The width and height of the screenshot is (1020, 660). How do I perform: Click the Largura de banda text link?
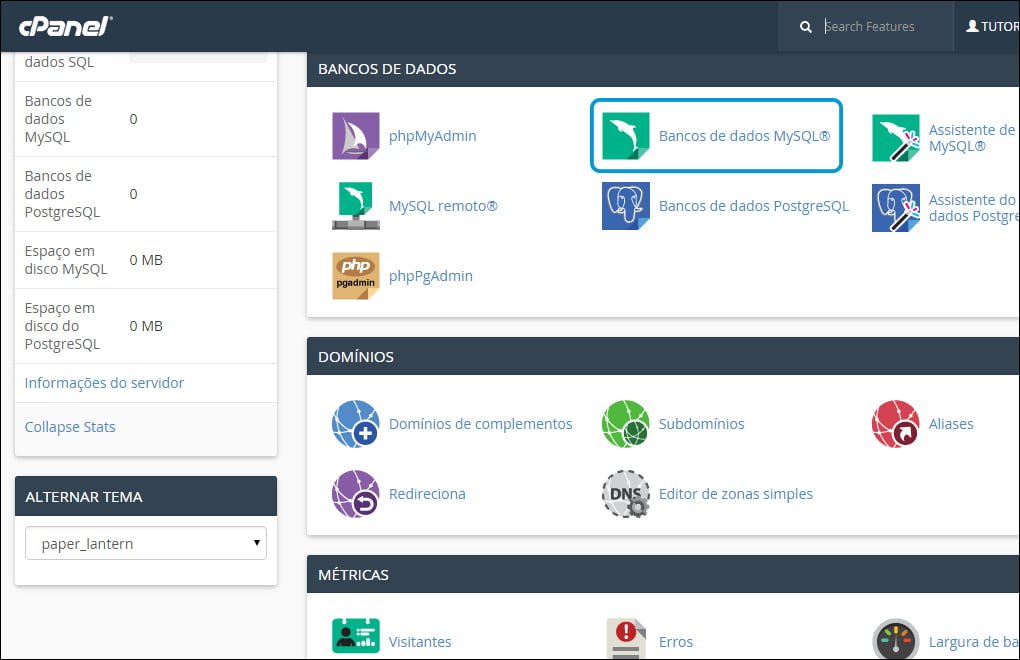click(974, 642)
